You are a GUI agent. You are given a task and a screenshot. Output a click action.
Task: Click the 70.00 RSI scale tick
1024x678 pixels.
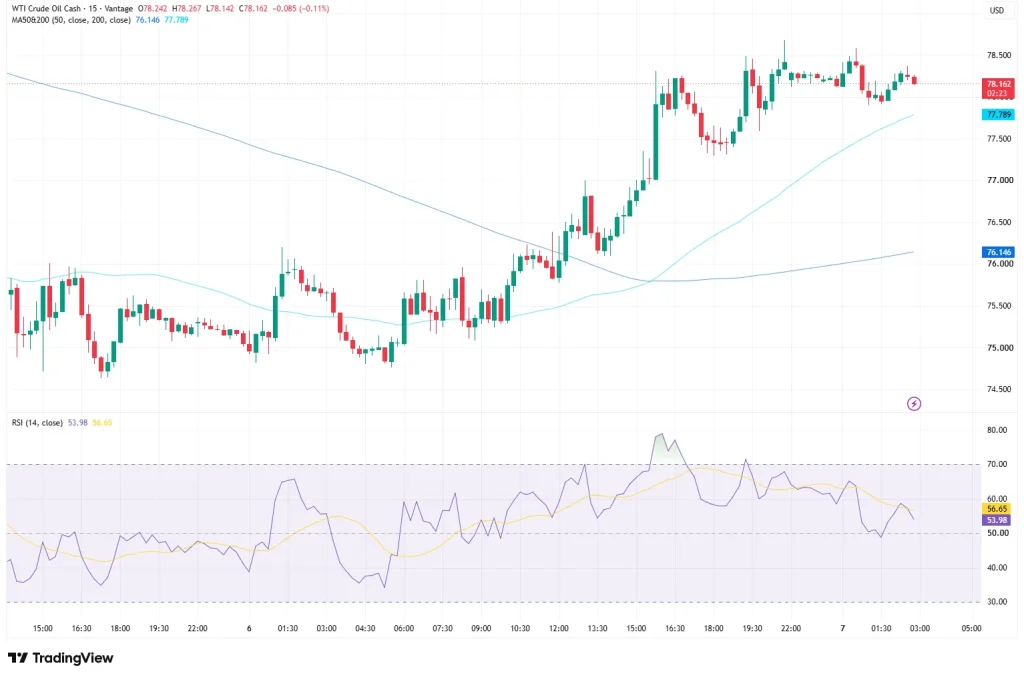[997, 464]
